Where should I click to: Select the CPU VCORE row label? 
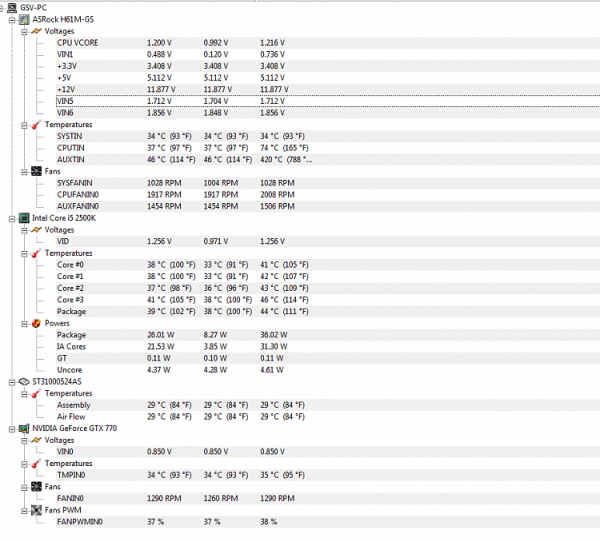click(78, 42)
